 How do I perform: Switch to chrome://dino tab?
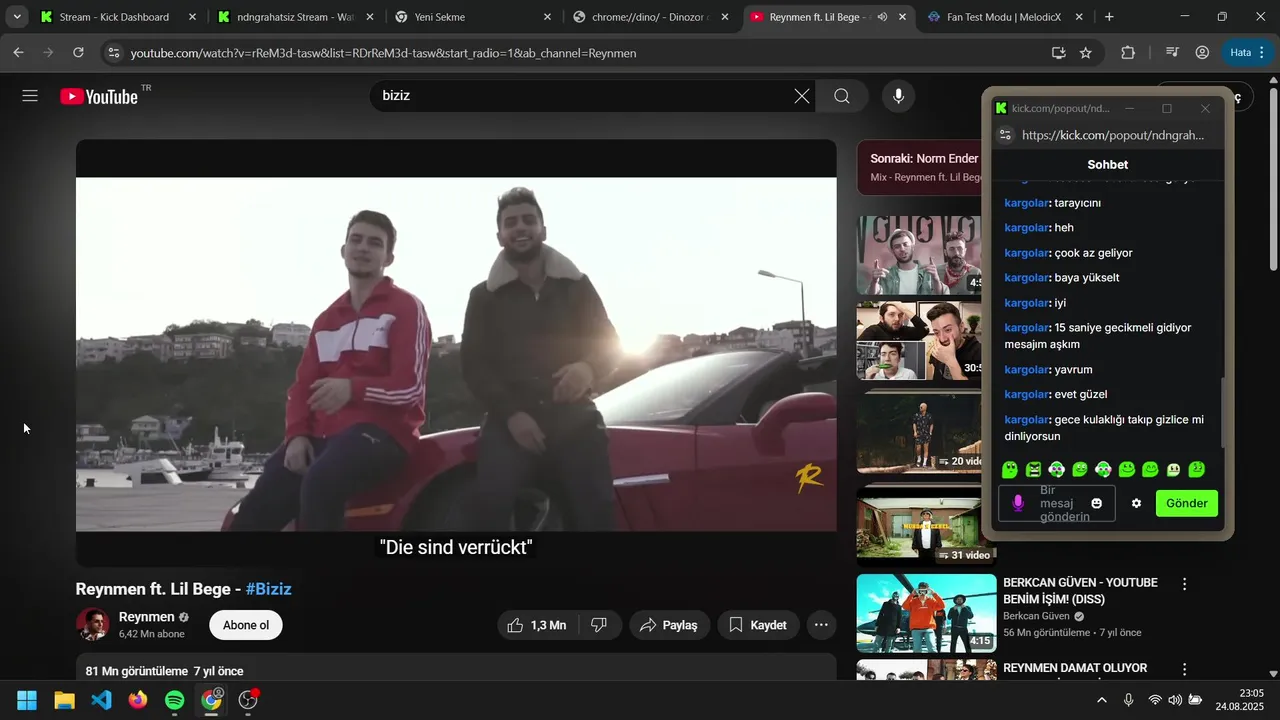point(651,17)
